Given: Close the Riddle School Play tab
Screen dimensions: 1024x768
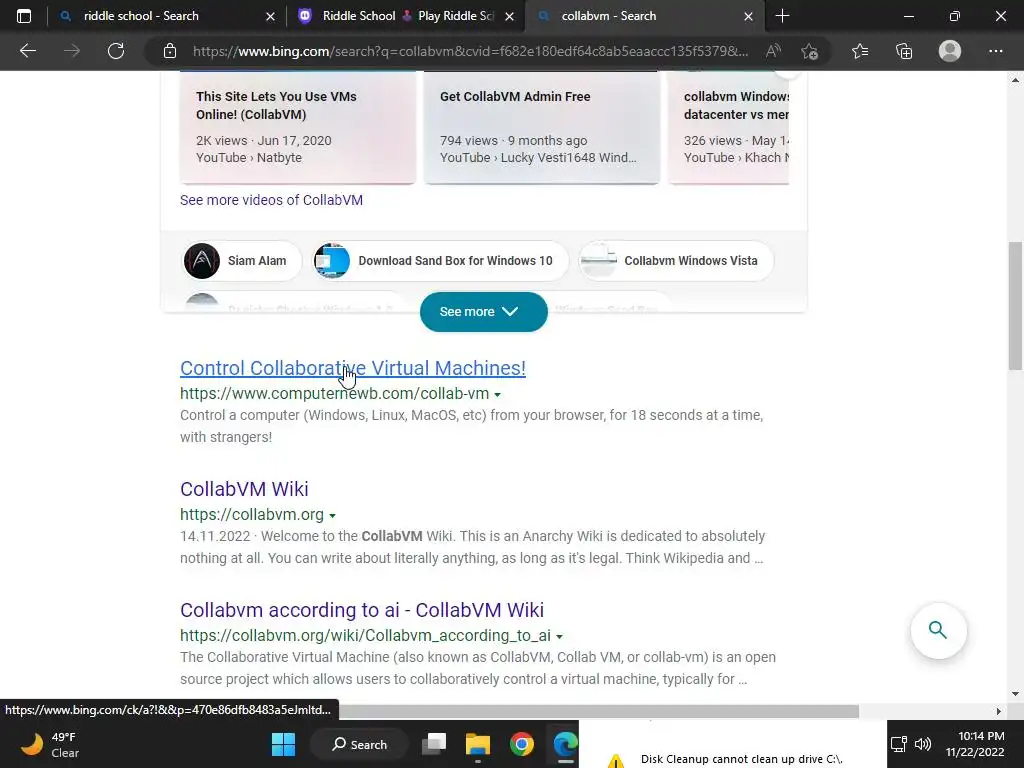Looking at the screenshot, I should pos(510,16).
